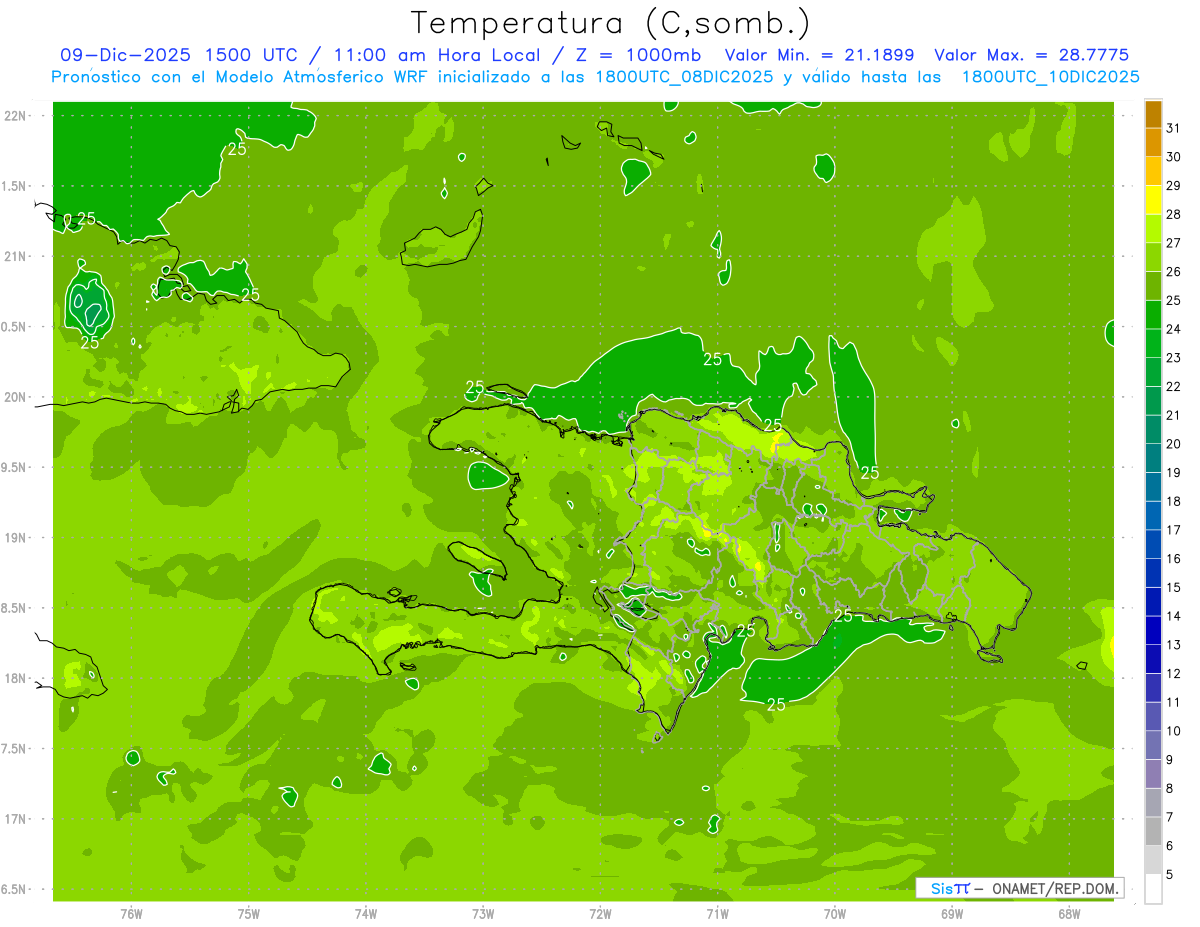
Task: Click the '71W' longitude axis label
Action: coord(717,914)
